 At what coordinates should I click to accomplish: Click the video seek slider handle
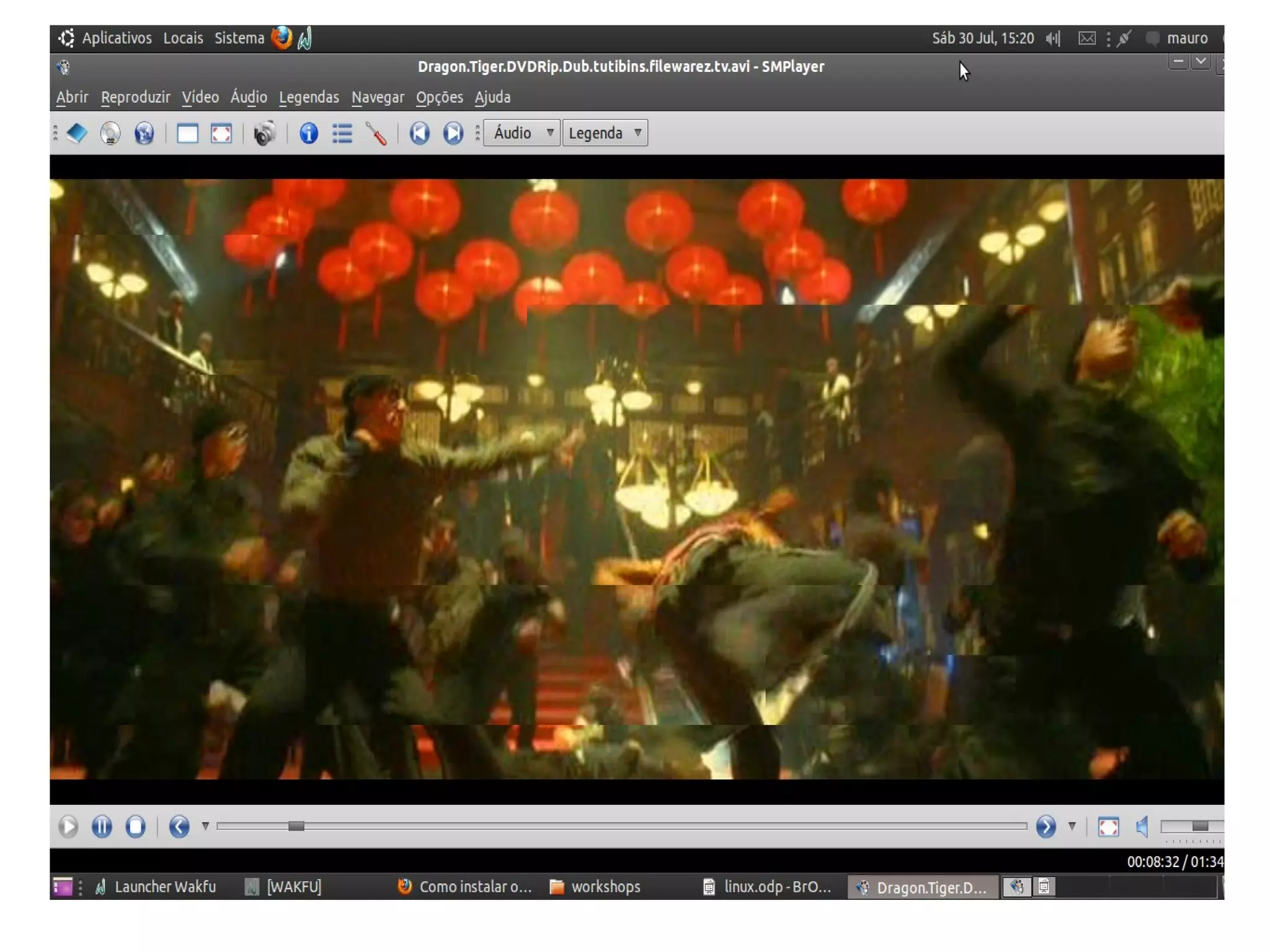296,825
